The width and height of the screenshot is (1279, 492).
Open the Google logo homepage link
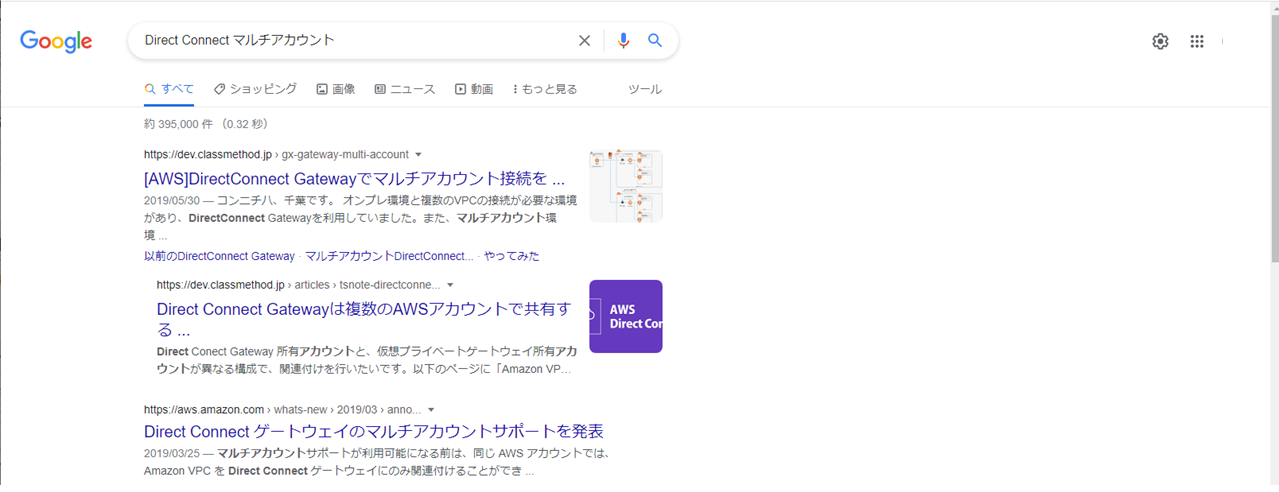coord(56,41)
